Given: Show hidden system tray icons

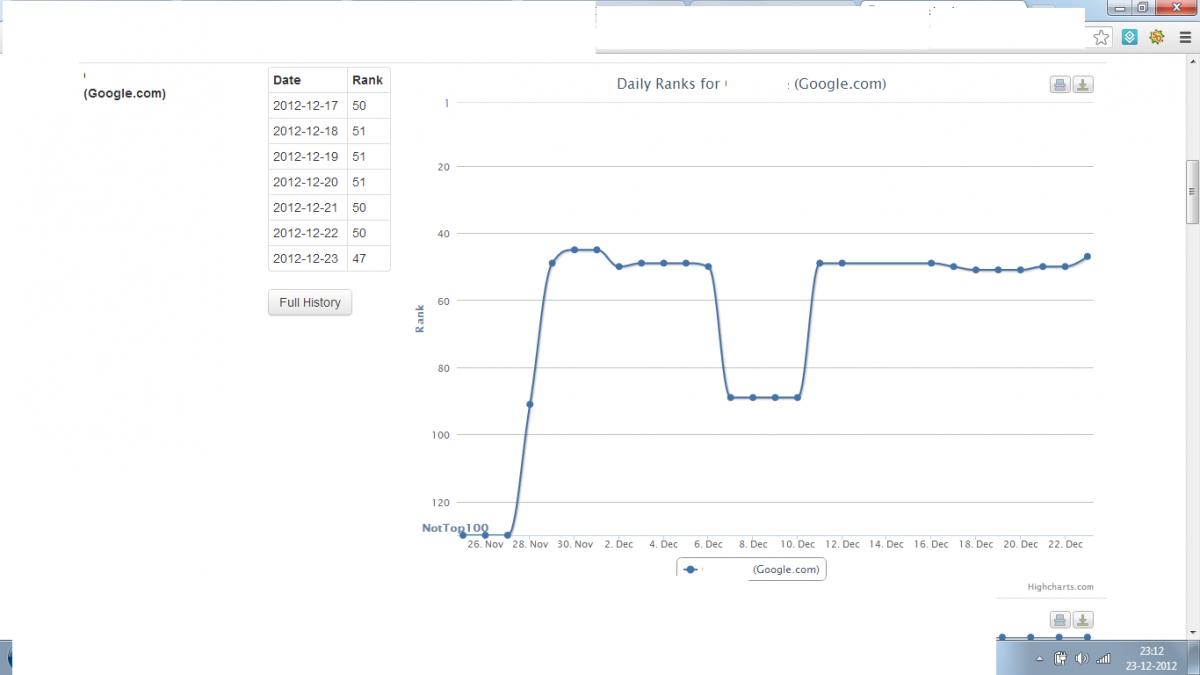Looking at the screenshot, I should coord(1040,659).
